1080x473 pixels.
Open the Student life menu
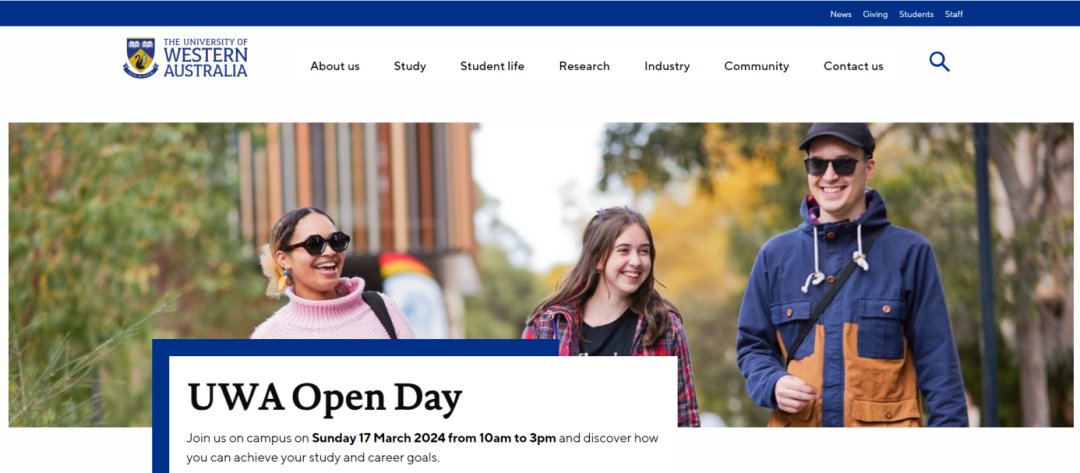pos(492,66)
